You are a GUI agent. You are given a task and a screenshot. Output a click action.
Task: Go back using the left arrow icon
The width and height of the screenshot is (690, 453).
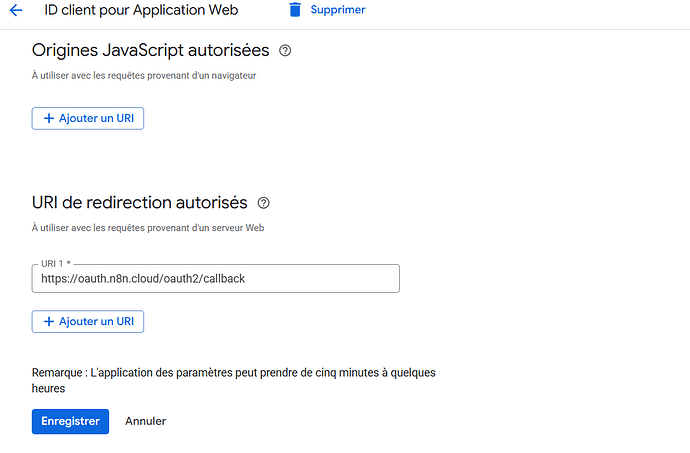16,10
